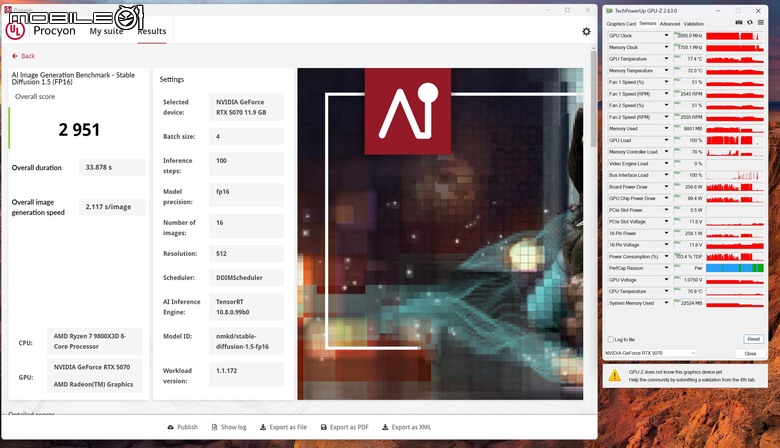
Task: Click the Procyon title bar icon
Action: point(7,9)
